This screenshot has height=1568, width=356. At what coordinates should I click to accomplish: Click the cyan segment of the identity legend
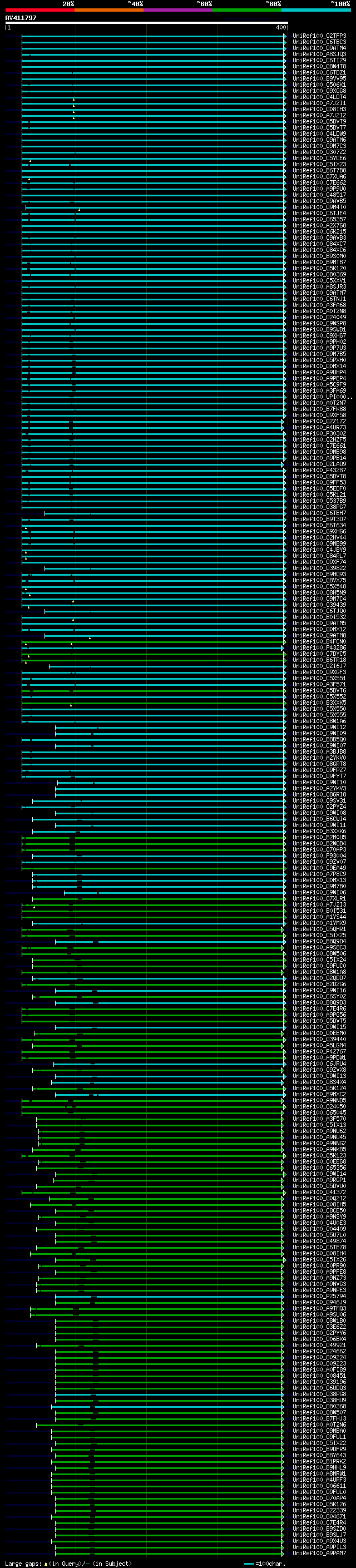[316, 10]
